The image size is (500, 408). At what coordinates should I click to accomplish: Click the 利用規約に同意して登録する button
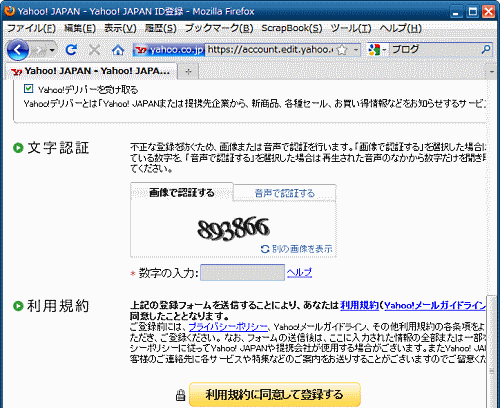pos(275,395)
